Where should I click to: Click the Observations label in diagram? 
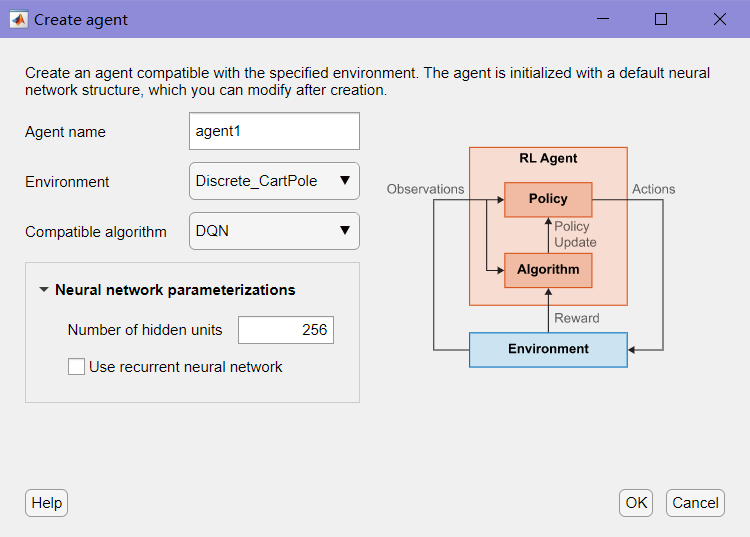point(425,189)
